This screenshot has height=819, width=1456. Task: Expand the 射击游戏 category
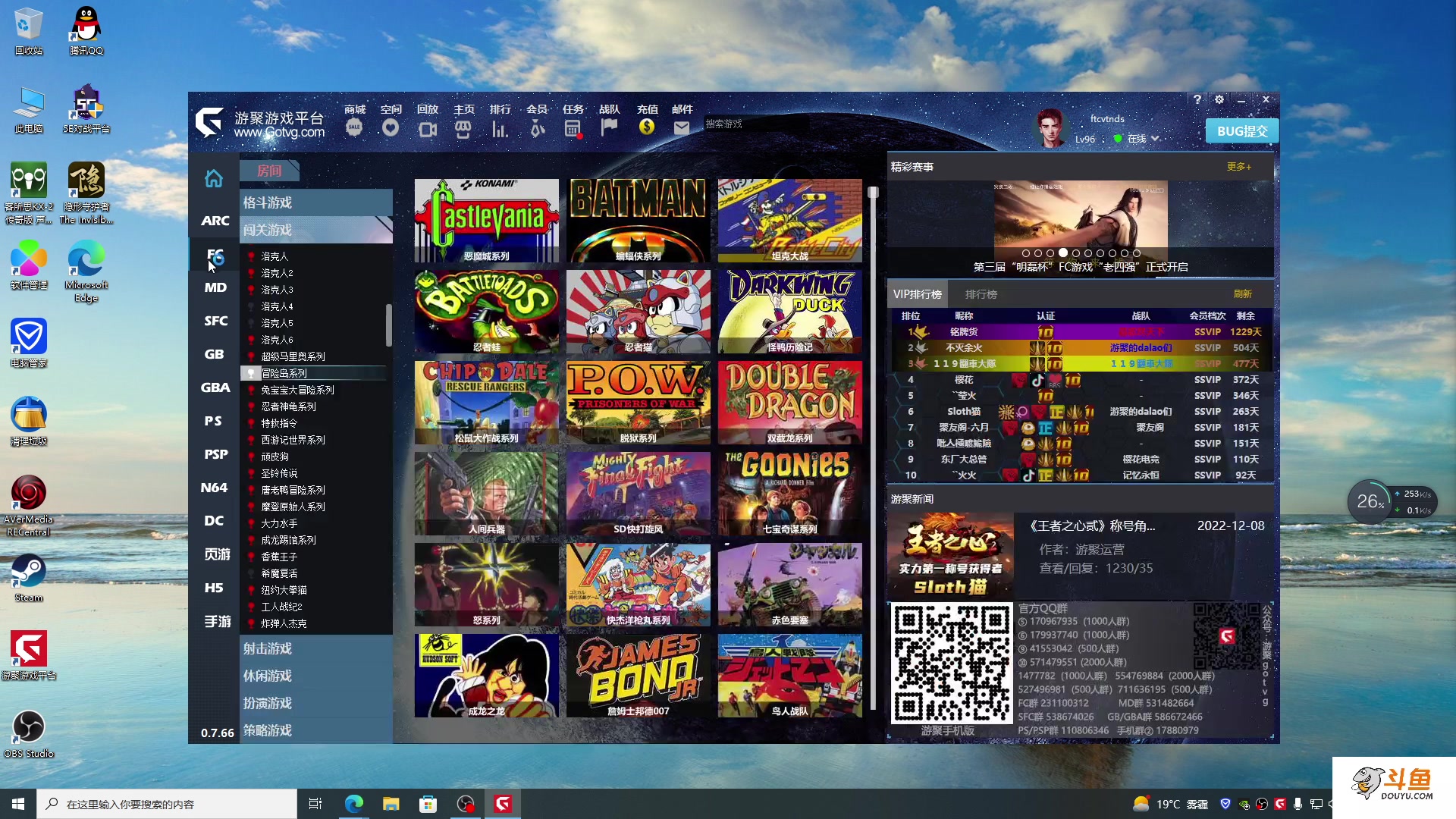pos(316,648)
